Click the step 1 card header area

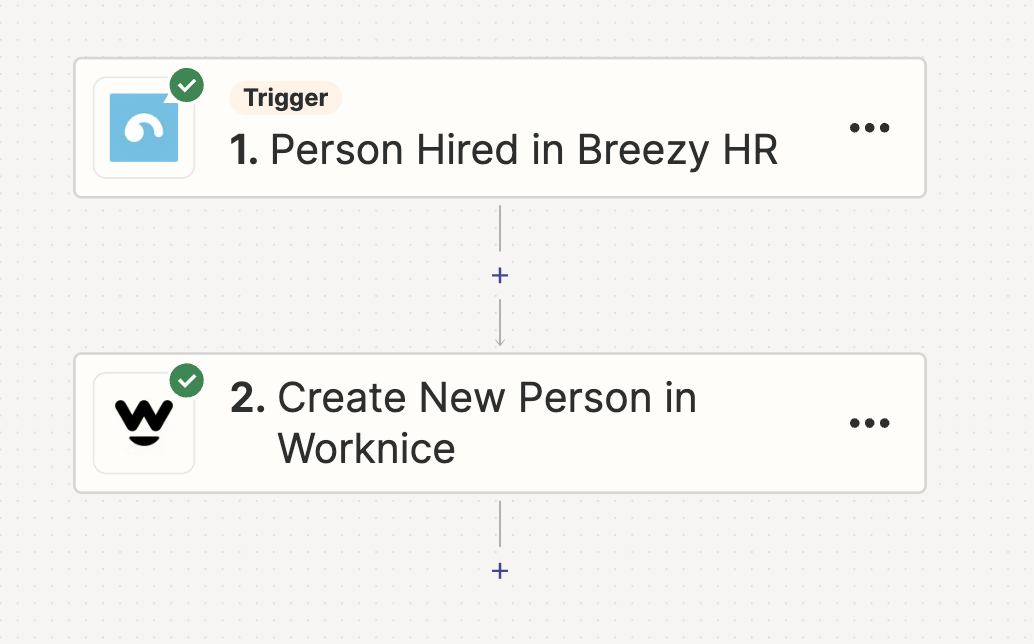500,127
